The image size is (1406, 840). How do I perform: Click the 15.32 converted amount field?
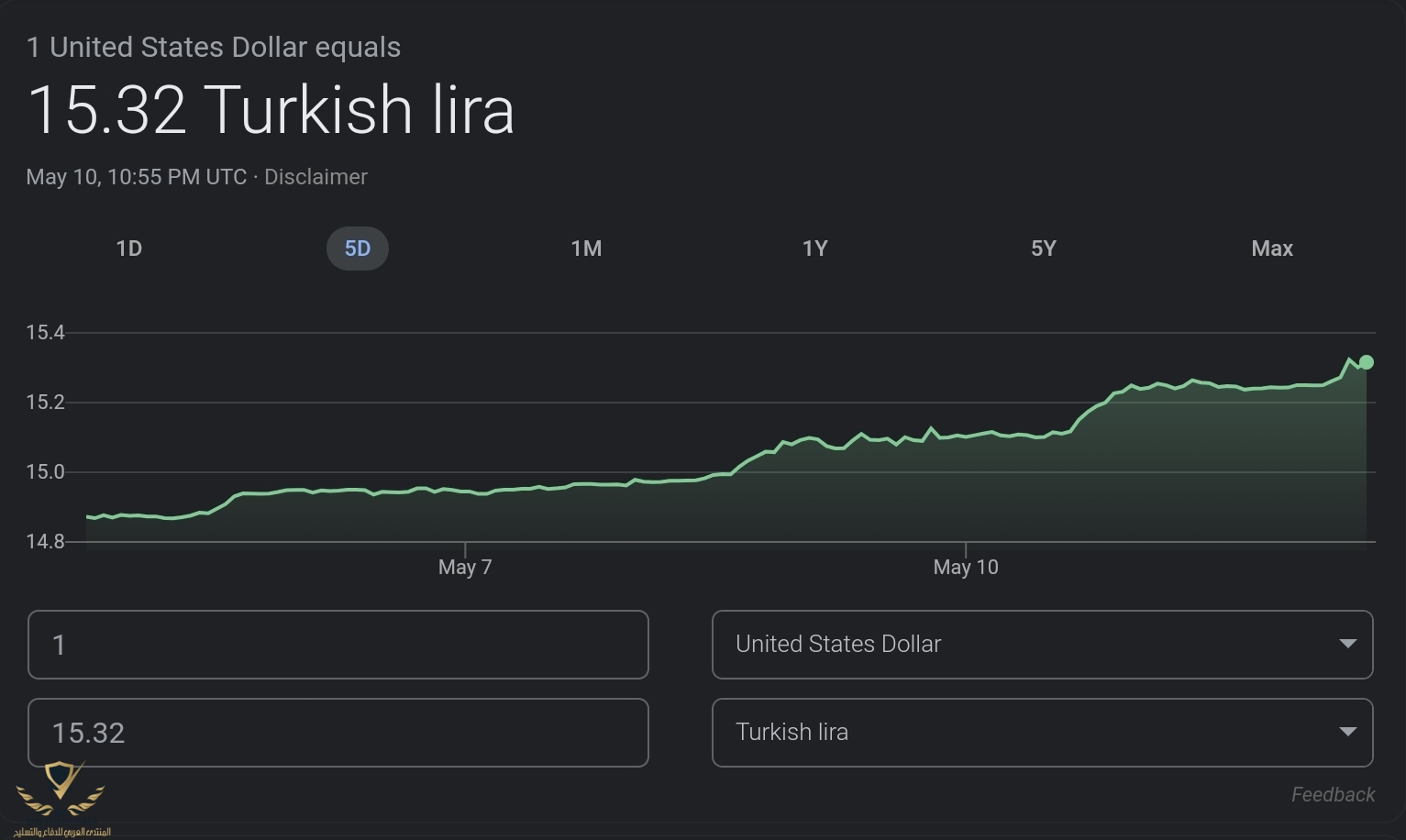[338, 733]
